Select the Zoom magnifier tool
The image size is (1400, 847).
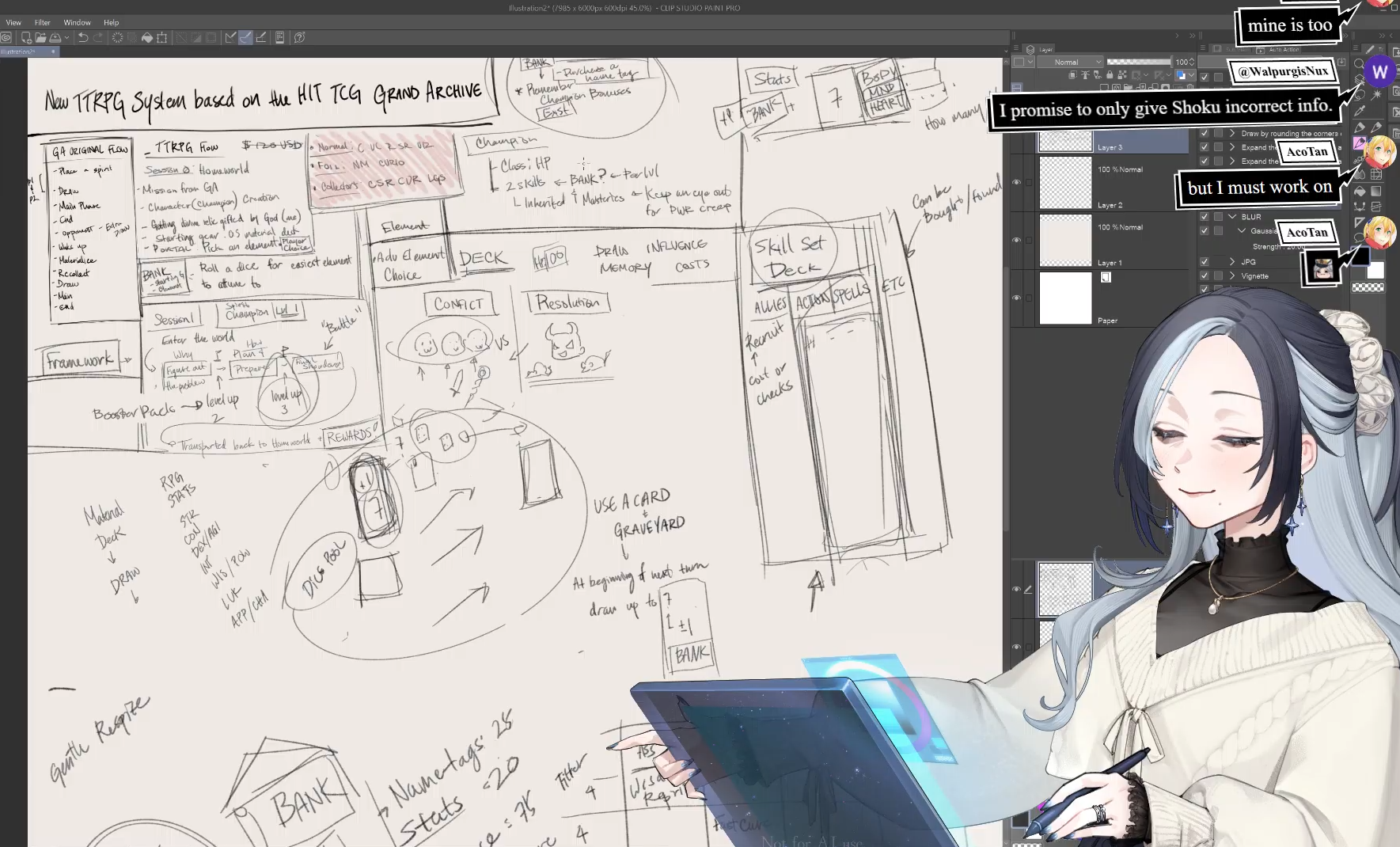[x=1359, y=63]
